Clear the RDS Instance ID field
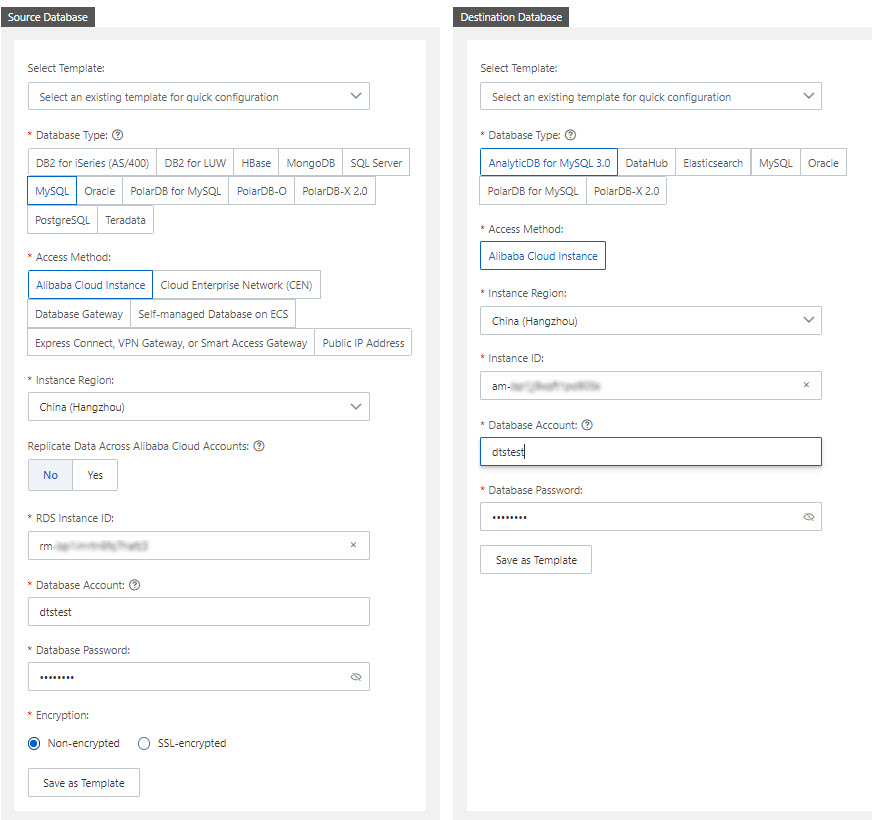 (352, 545)
